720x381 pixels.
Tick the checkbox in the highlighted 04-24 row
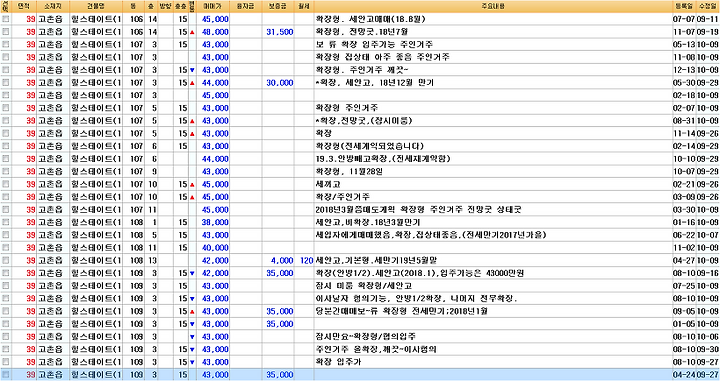(6, 375)
